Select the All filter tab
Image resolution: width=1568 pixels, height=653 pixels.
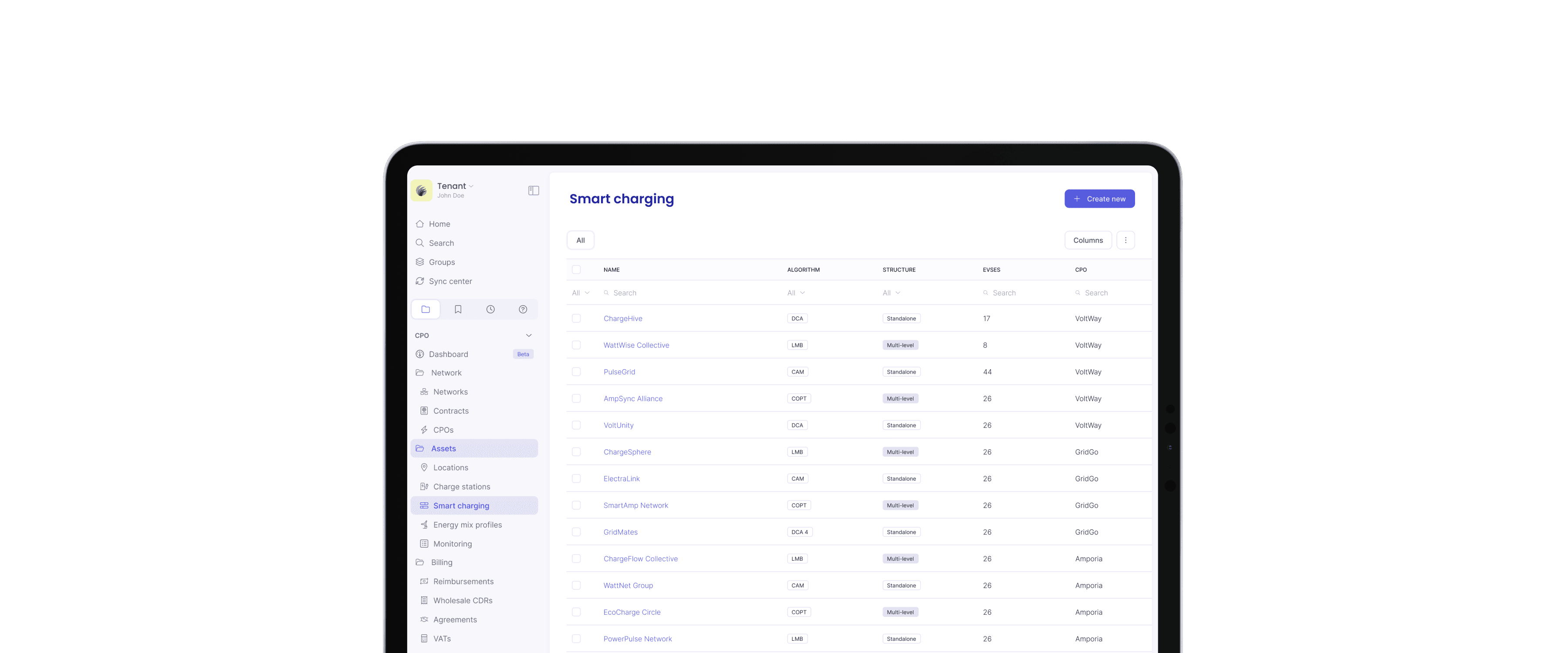[580, 240]
